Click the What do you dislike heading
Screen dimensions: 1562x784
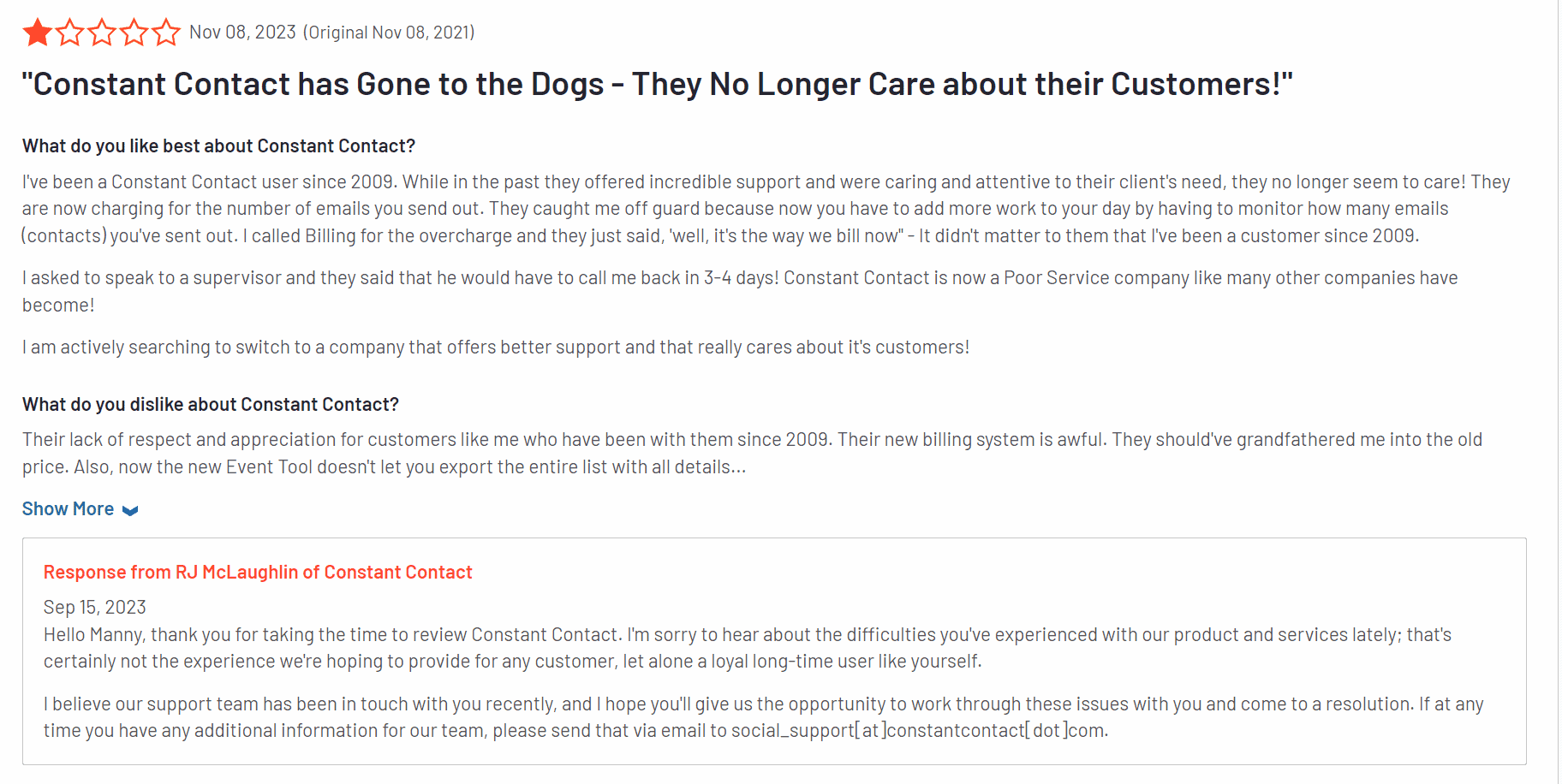pyautogui.click(x=211, y=404)
